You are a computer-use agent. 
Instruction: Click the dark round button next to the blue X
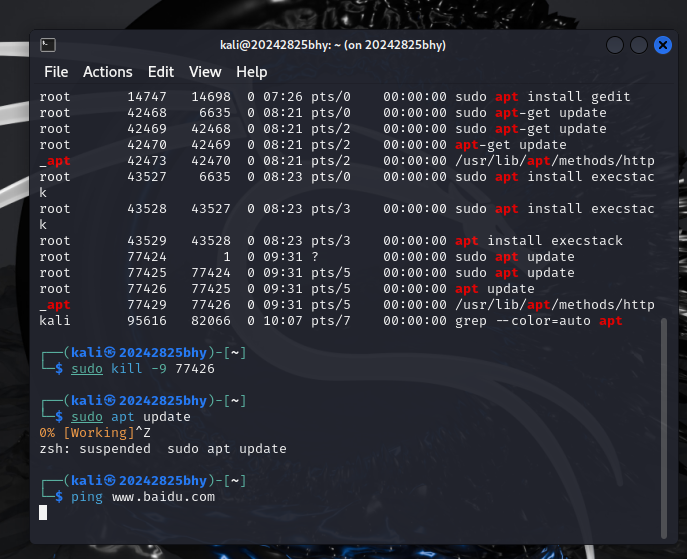(639, 45)
